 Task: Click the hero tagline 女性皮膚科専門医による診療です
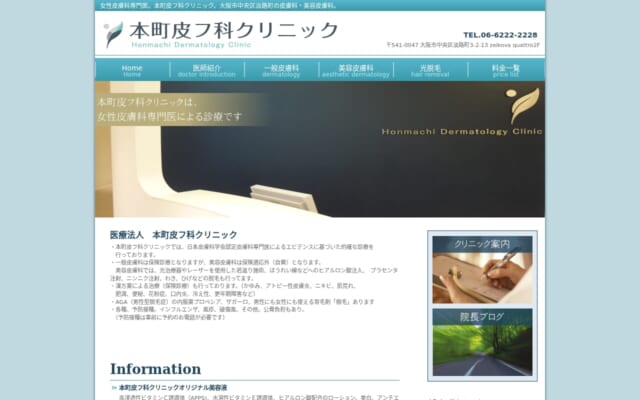point(170,117)
